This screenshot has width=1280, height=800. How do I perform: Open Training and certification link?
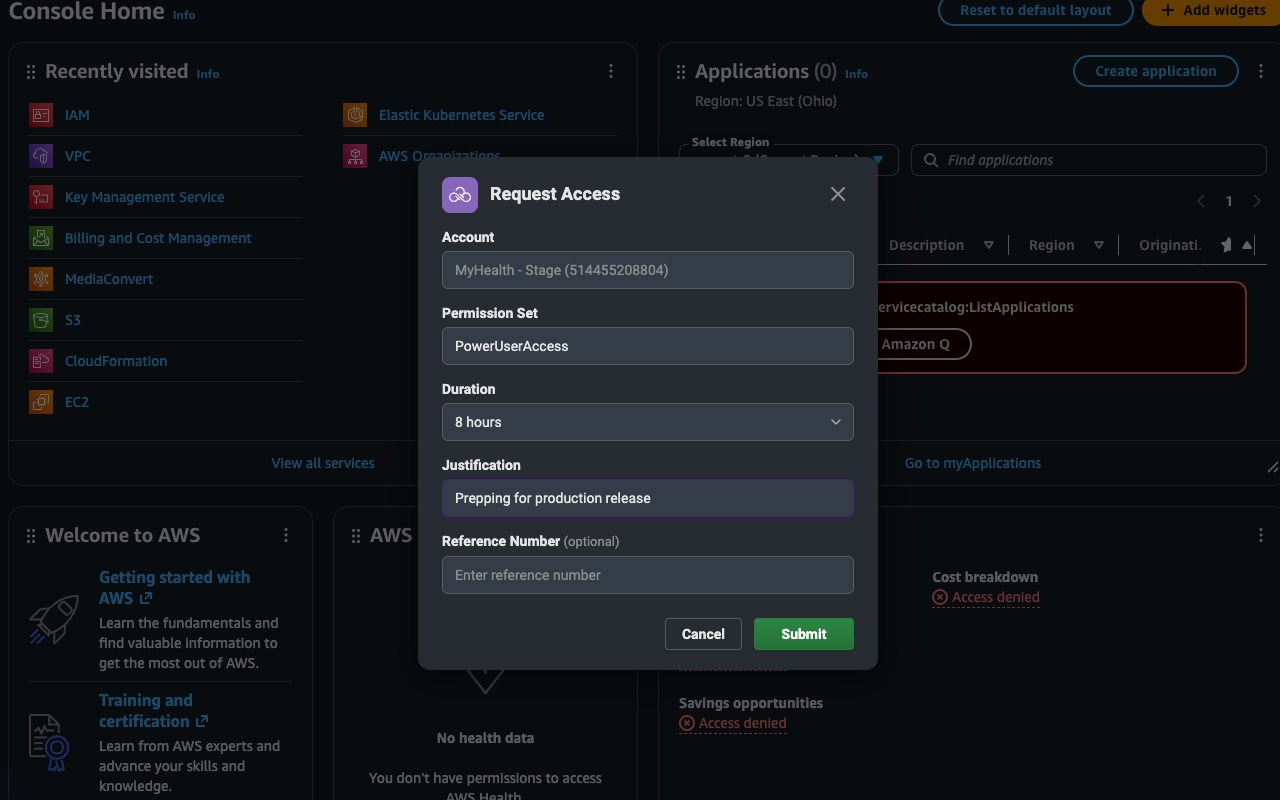click(153, 710)
